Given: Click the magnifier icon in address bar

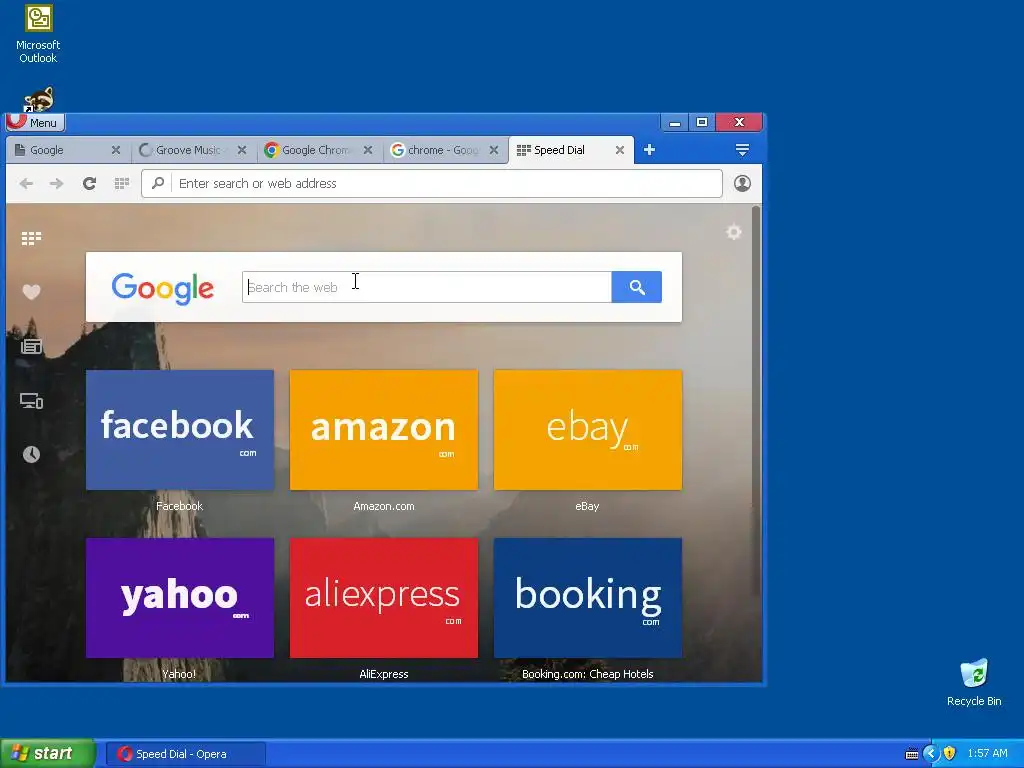Looking at the screenshot, I should 157,184.
